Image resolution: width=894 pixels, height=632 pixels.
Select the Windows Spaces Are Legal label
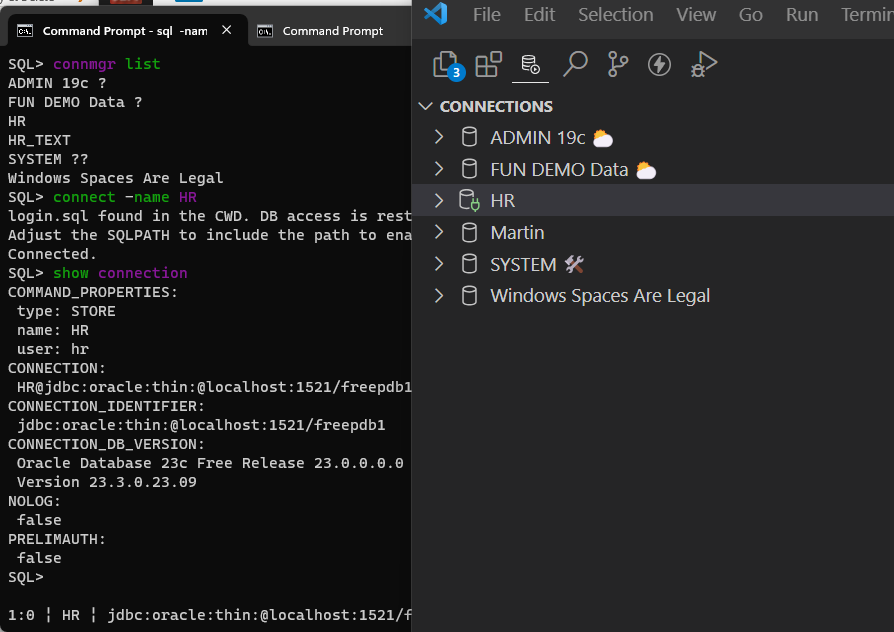[x=600, y=296]
